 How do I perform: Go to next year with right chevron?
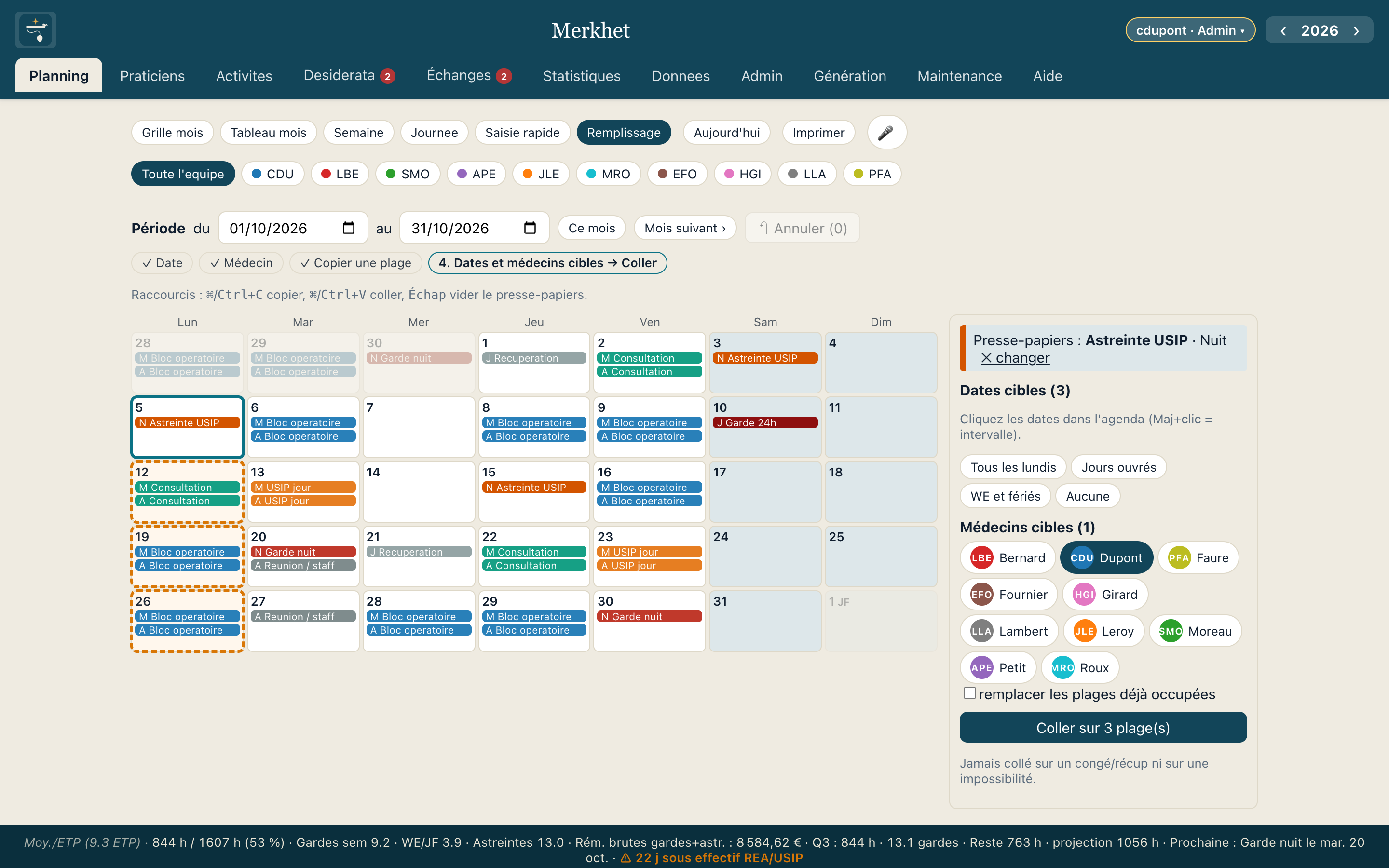[1357, 30]
